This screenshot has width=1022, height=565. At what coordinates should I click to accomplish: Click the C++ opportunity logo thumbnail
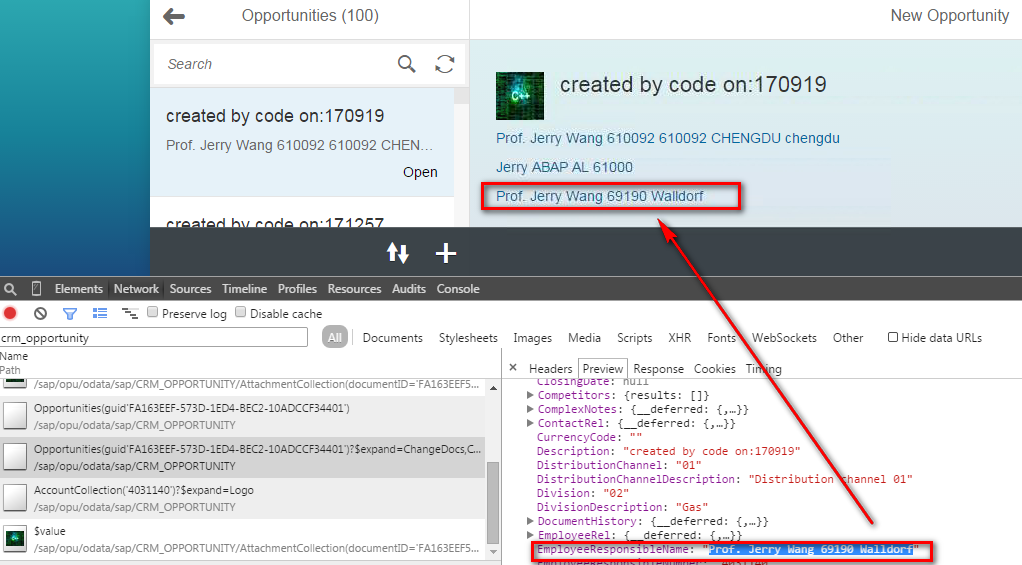point(519,96)
